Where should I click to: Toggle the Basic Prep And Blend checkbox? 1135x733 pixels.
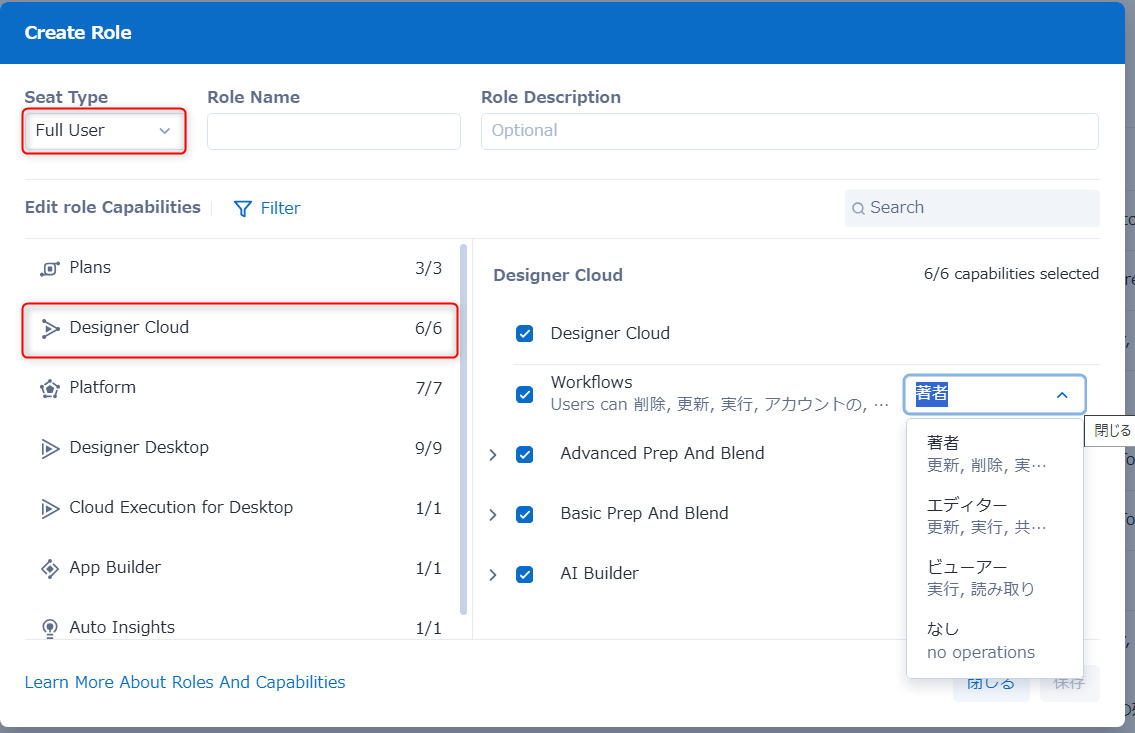pos(525,514)
